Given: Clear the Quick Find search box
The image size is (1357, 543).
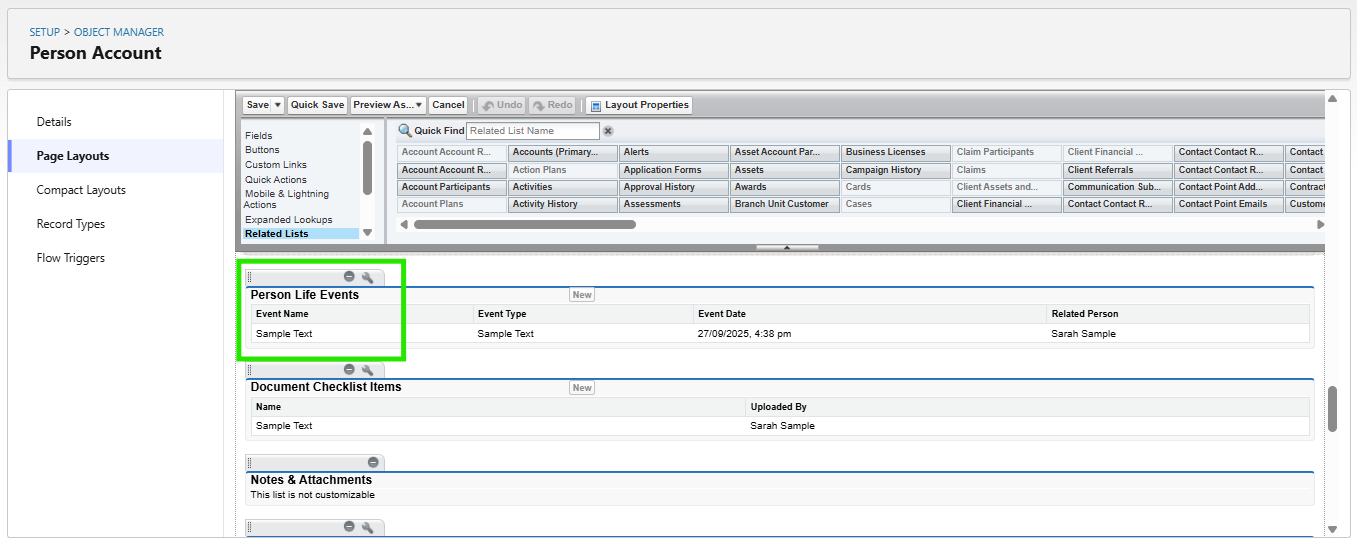Looking at the screenshot, I should point(608,131).
